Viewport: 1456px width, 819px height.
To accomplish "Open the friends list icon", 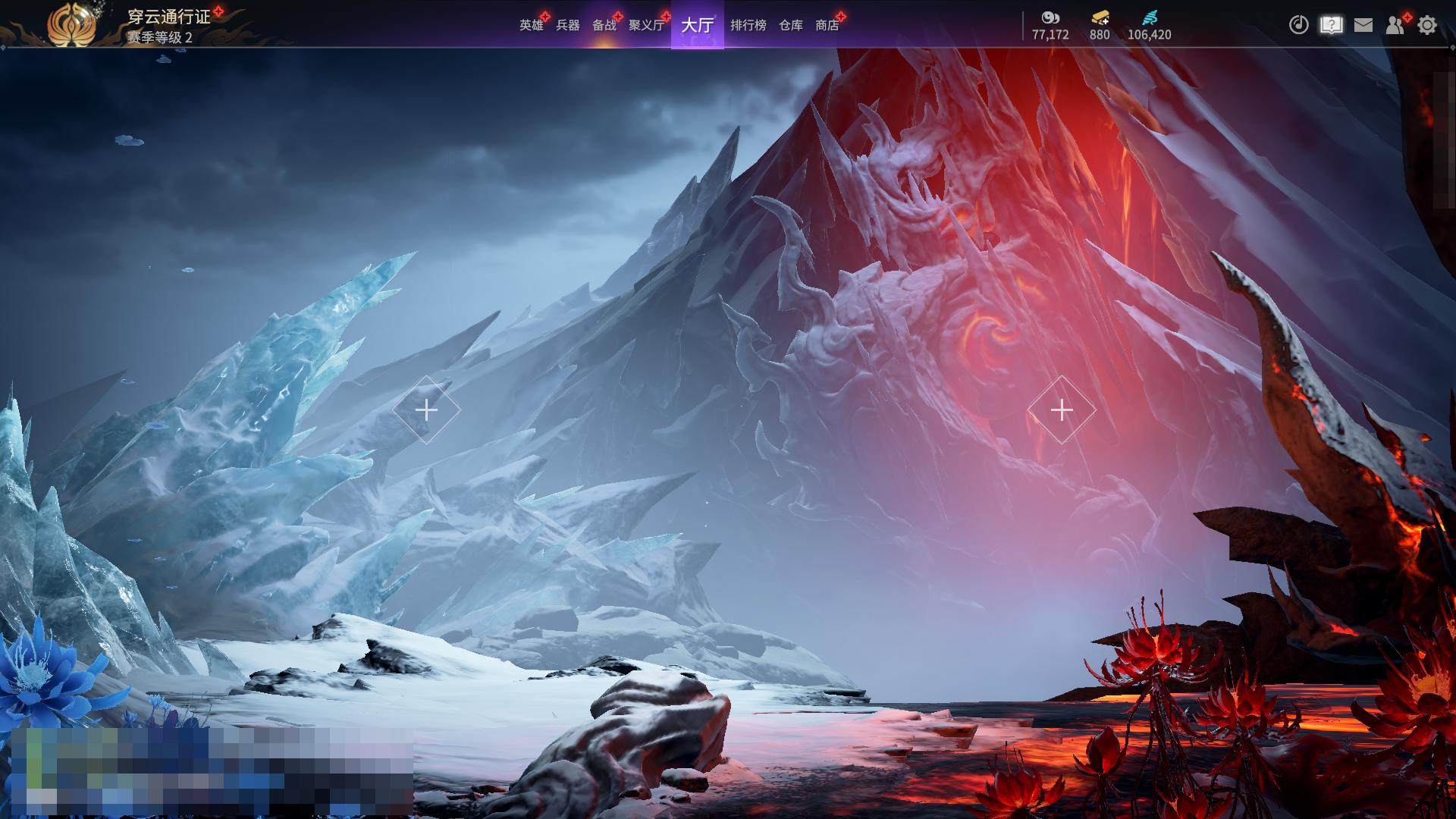I will coord(1395,25).
